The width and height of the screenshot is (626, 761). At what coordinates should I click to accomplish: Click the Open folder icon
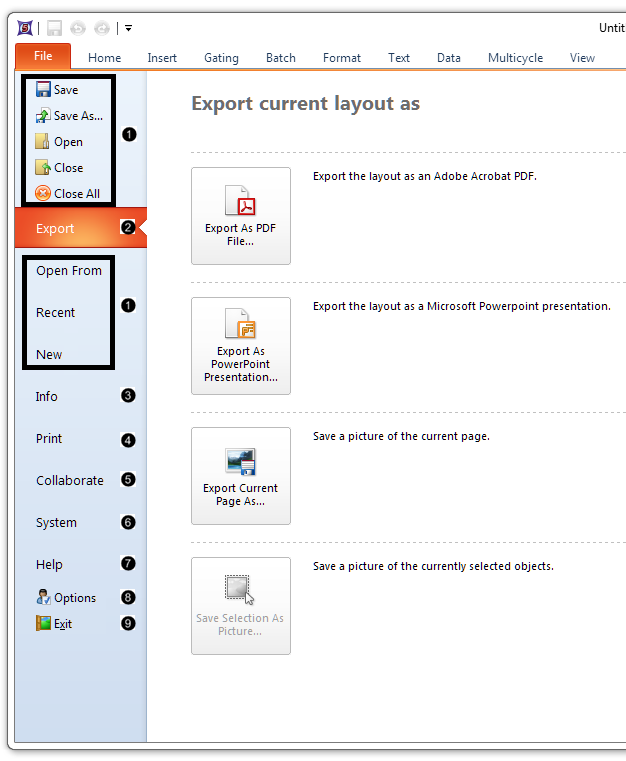point(43,142)
